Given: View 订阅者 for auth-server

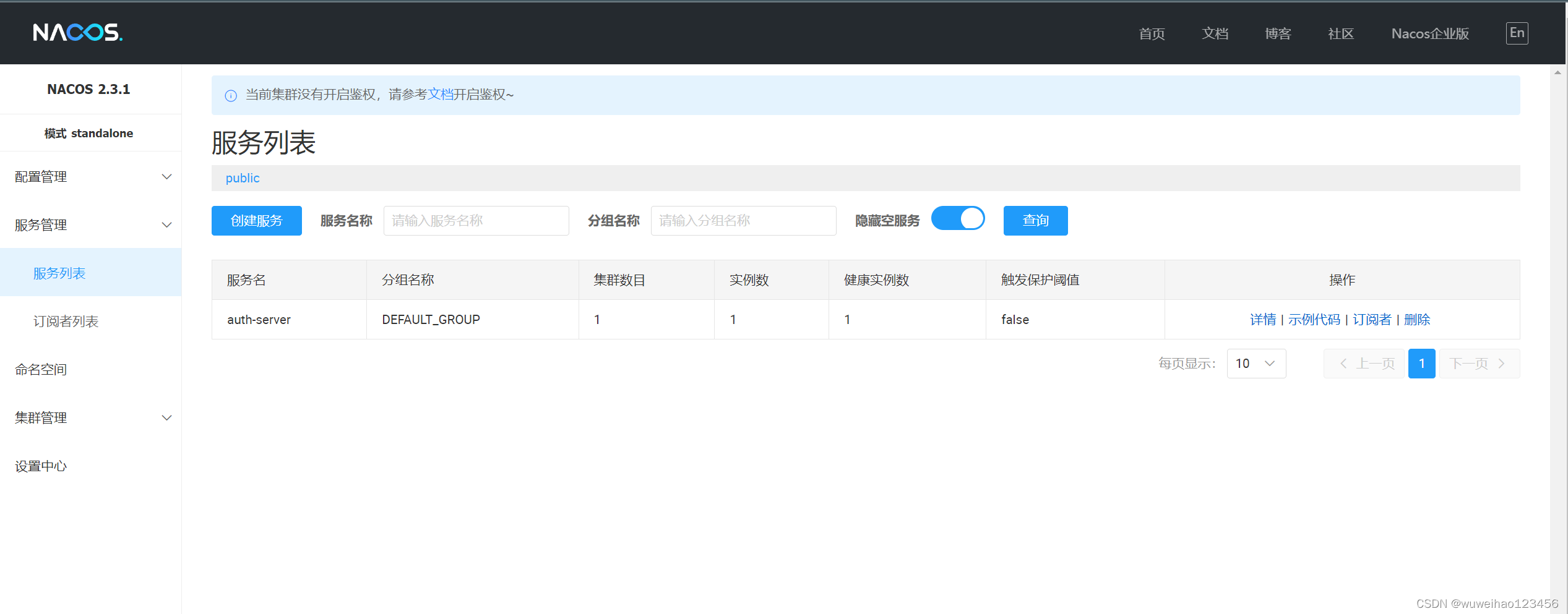Looking at the screenshot, I should pos(1372,320).
